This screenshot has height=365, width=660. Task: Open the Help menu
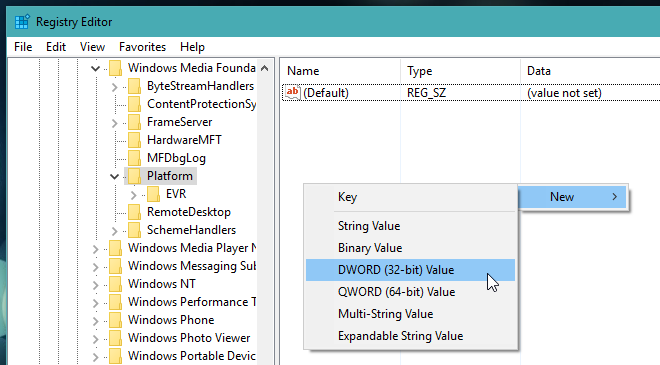(192, 47)
